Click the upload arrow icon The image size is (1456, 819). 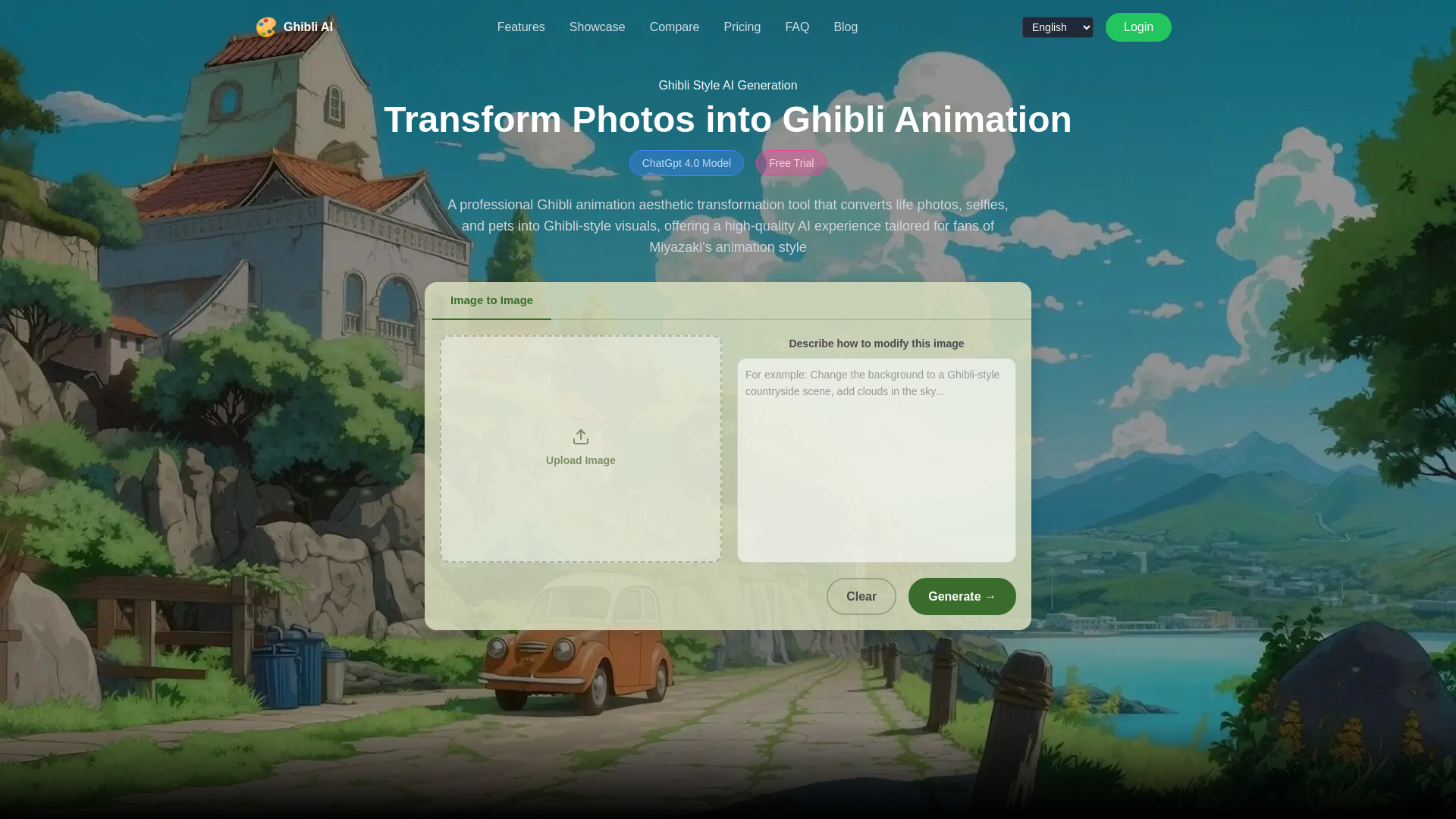pos(580,437)
